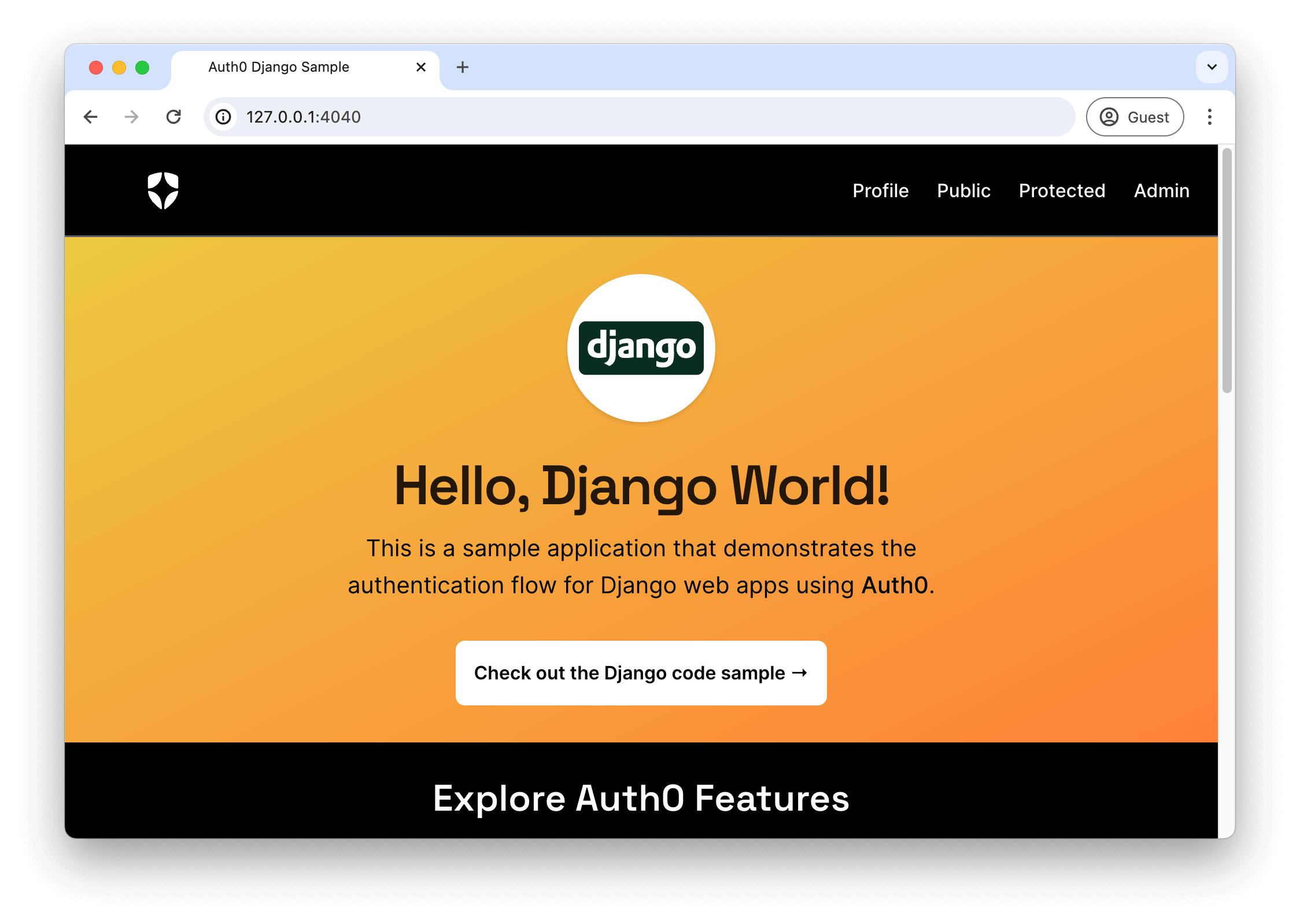Open the Guest profile menu
1300x924 pixels.
pyautogui.click(x=1135, y=117)
